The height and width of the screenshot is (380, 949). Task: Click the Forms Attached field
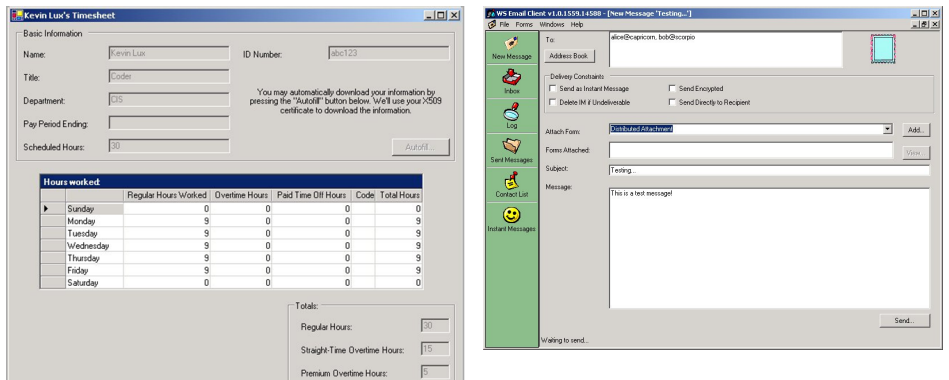[x=750, y=150]
